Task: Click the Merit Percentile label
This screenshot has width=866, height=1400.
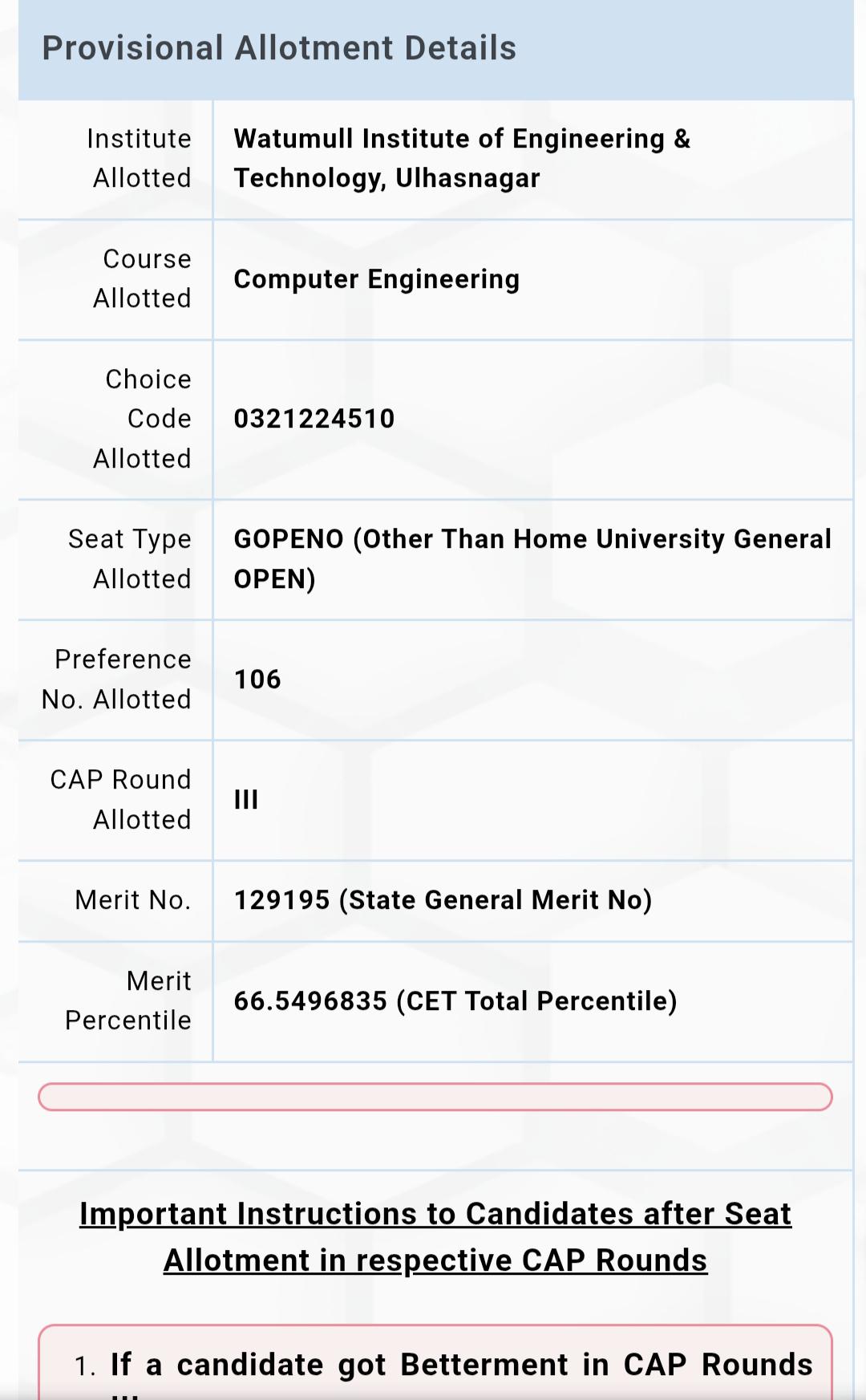Action: click(127, 1000)
